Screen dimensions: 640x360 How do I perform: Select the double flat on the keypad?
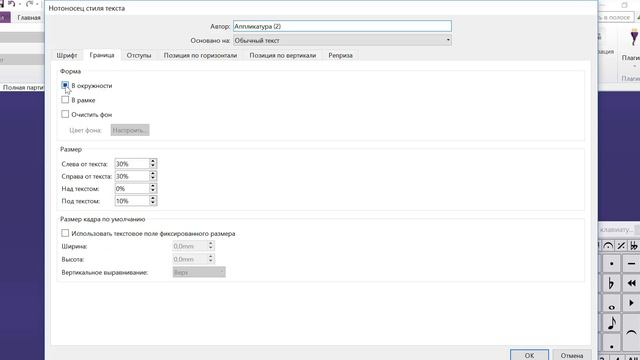click(633, 246)
